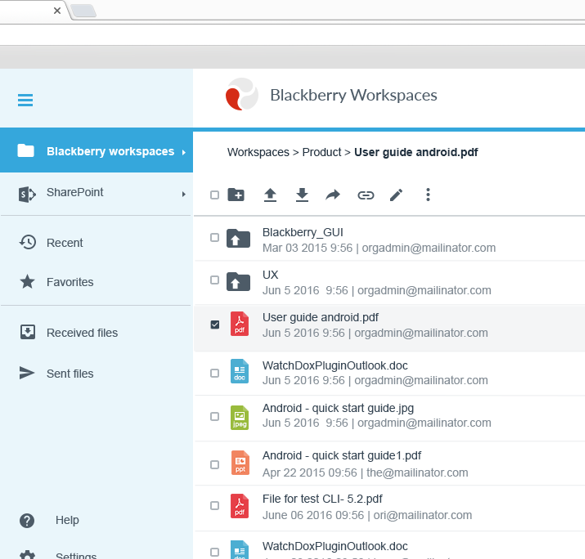Click the Received files inbox icon
Viewport: 585px width, 559px height.
click(x=28, y=332)
